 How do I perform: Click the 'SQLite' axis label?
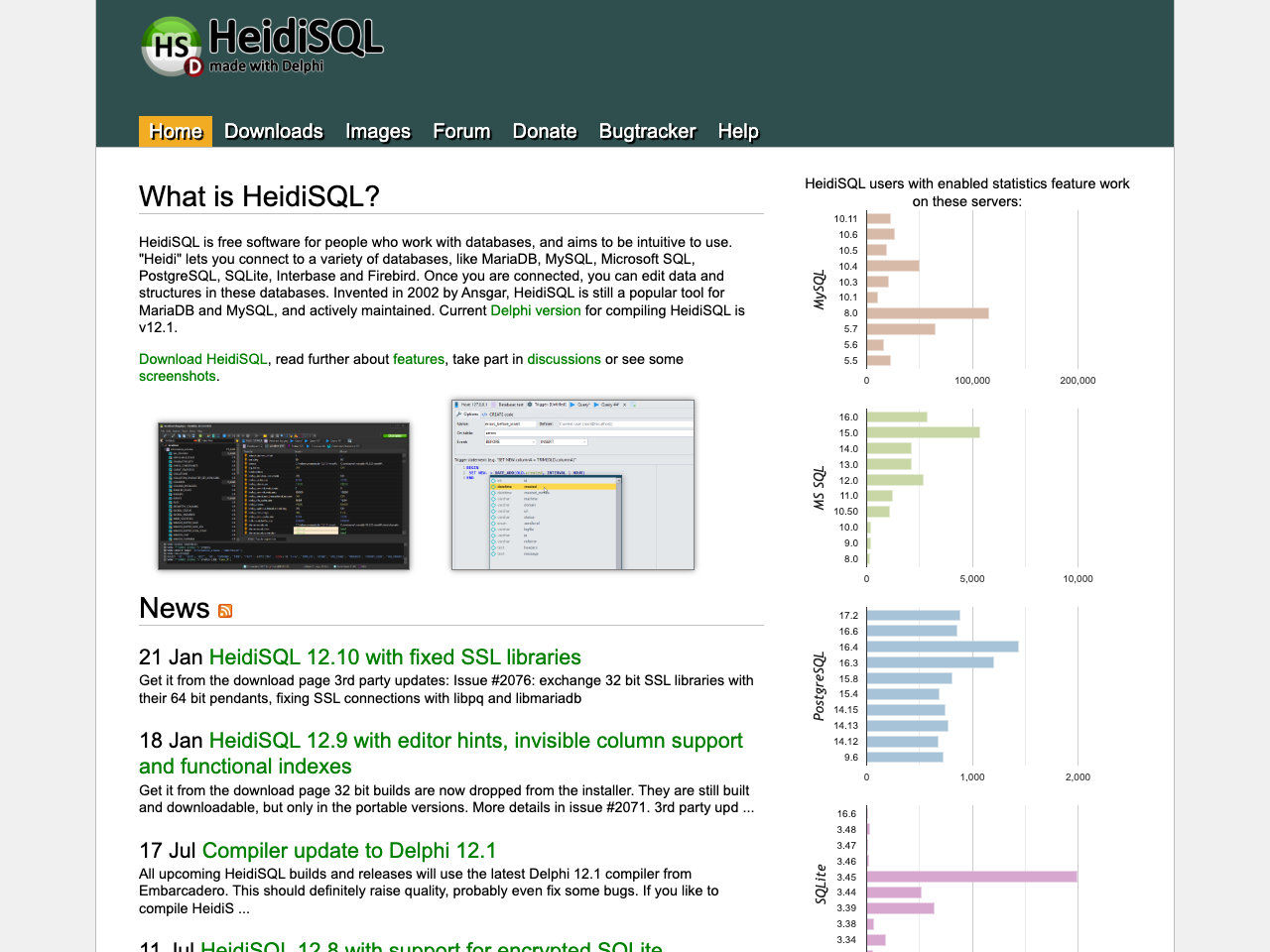pos(820,884)
